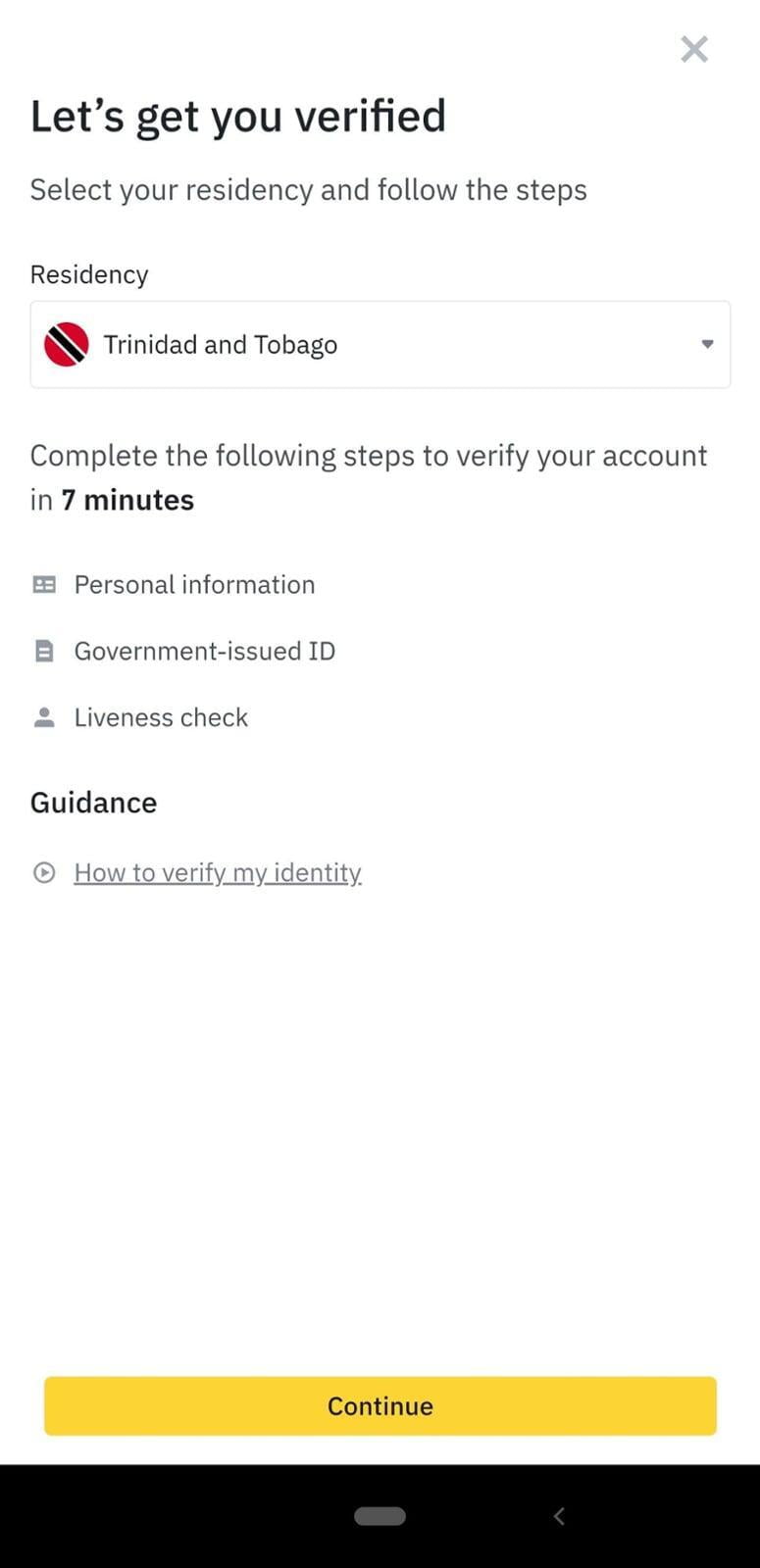Select the Government-issued ID step text
This screenshot has height=1568, width=760.
[204, 652]
